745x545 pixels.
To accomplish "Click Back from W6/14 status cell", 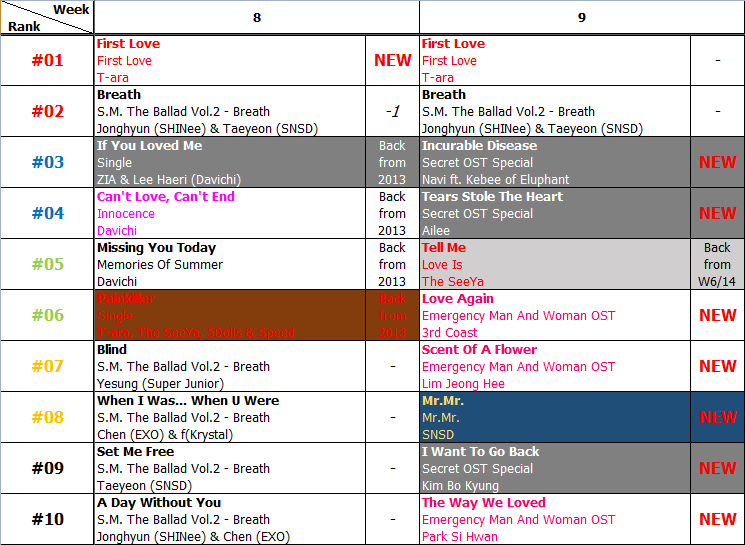I will (717, 264).
